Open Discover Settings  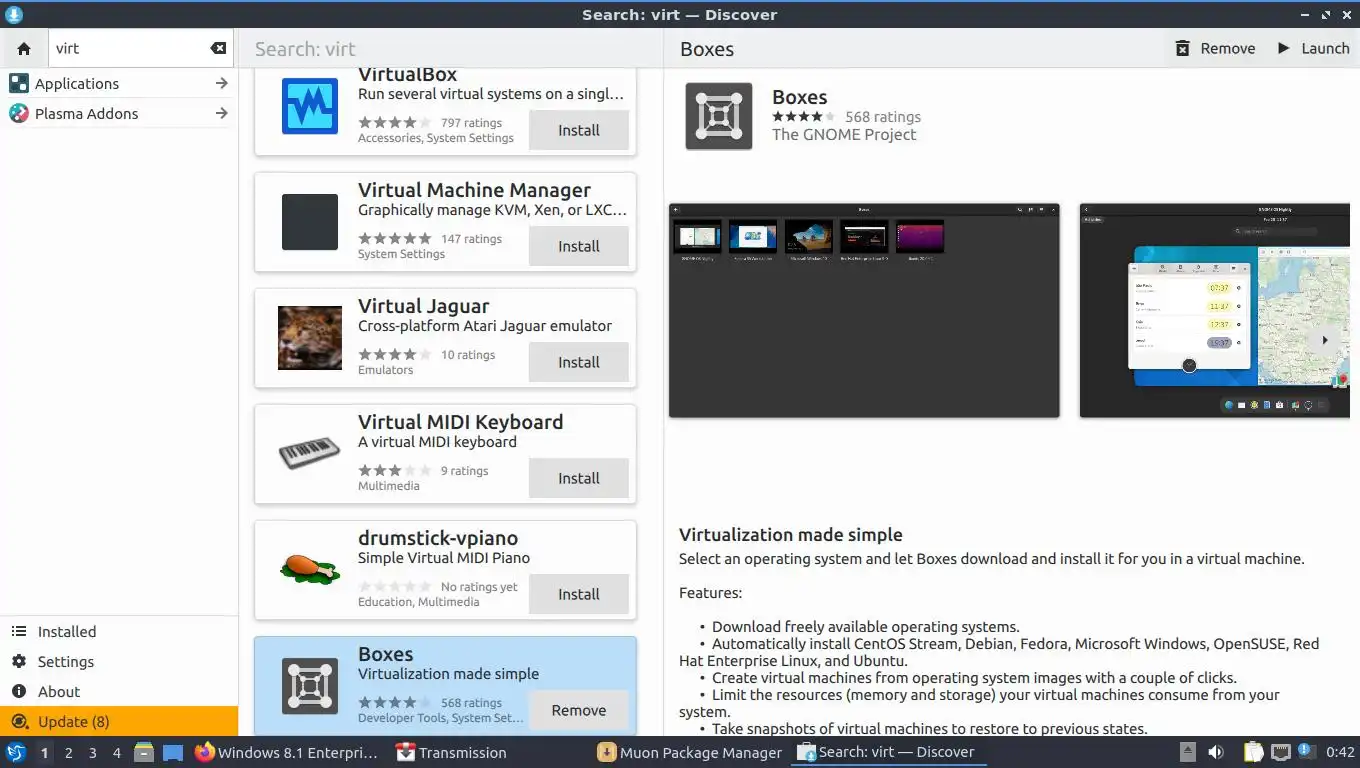[x=119, y=661]
